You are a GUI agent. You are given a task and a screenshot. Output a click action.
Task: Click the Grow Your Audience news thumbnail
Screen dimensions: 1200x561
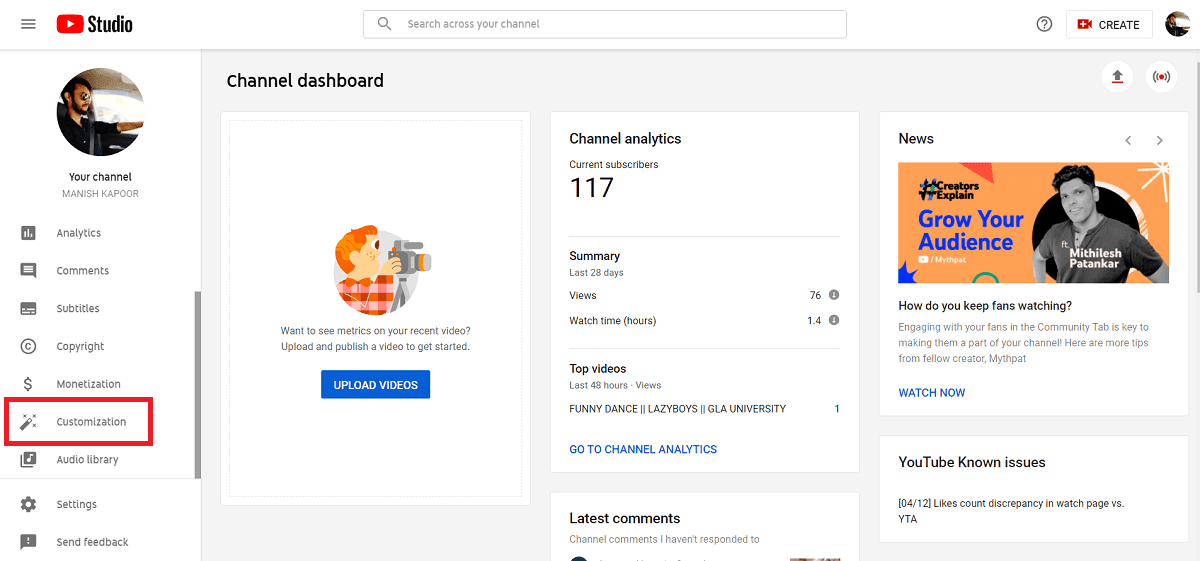pos(1033,222)
